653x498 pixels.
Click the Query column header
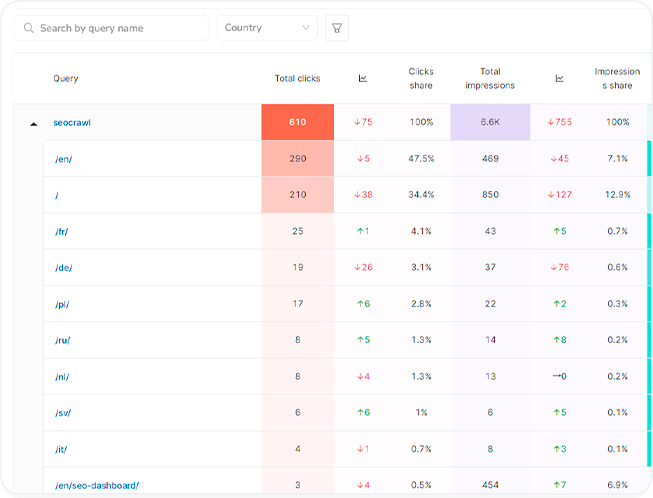coord(66,78)
